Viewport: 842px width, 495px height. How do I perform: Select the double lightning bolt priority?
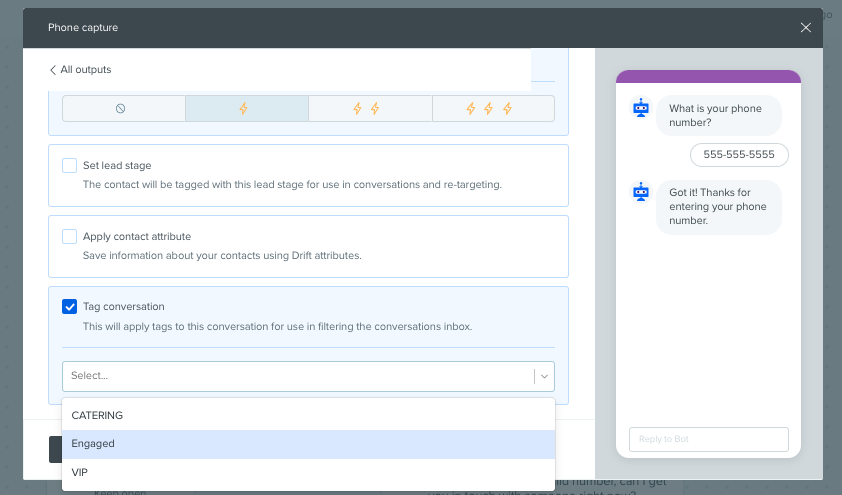coord(370,108)
